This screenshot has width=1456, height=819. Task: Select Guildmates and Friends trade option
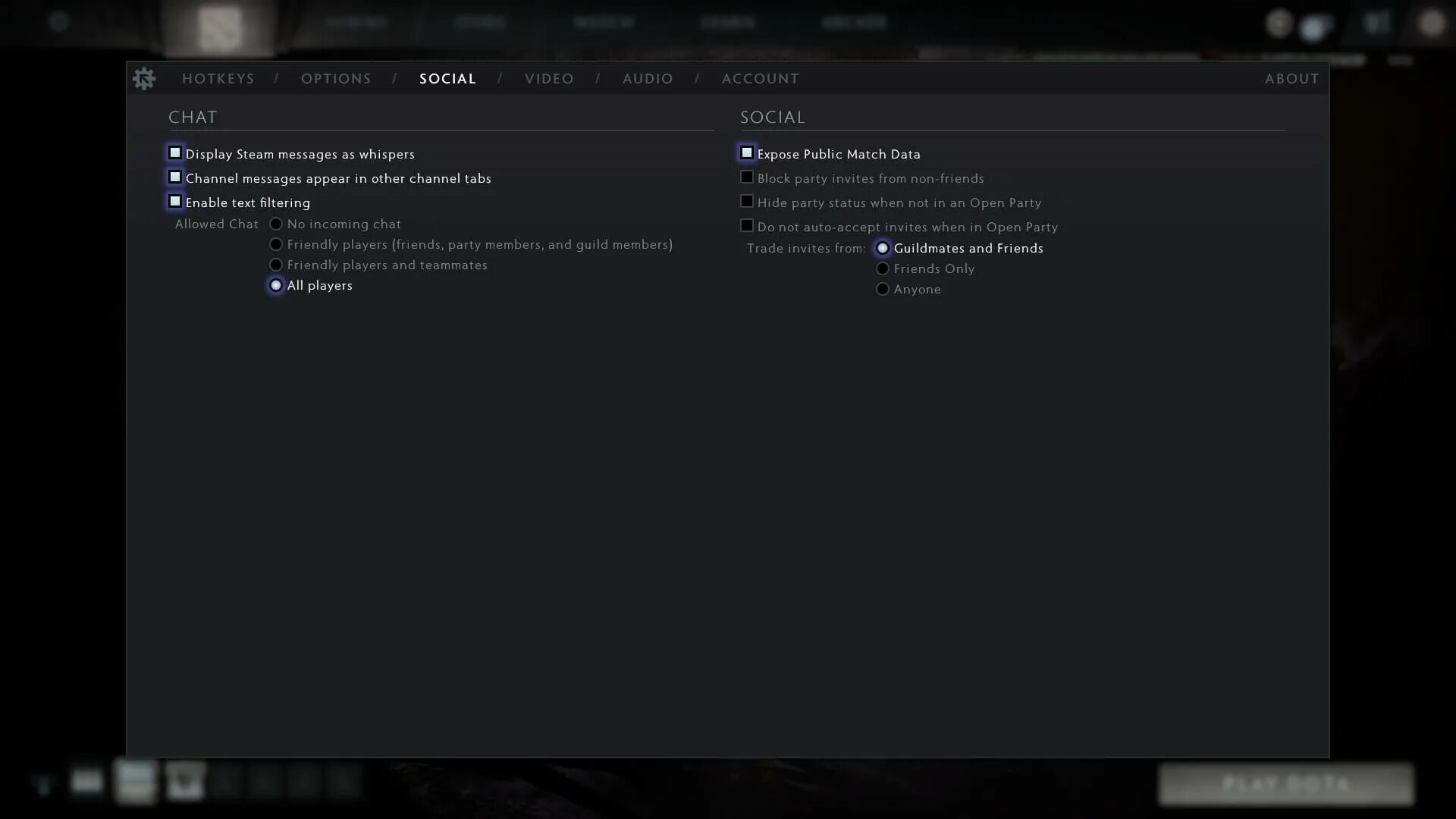click(883, 249)
